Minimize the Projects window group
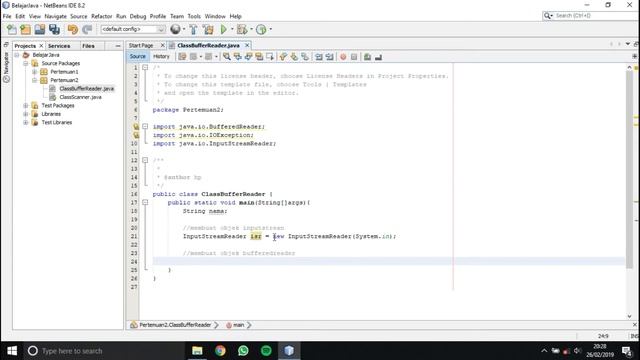 tap(118, 46)
